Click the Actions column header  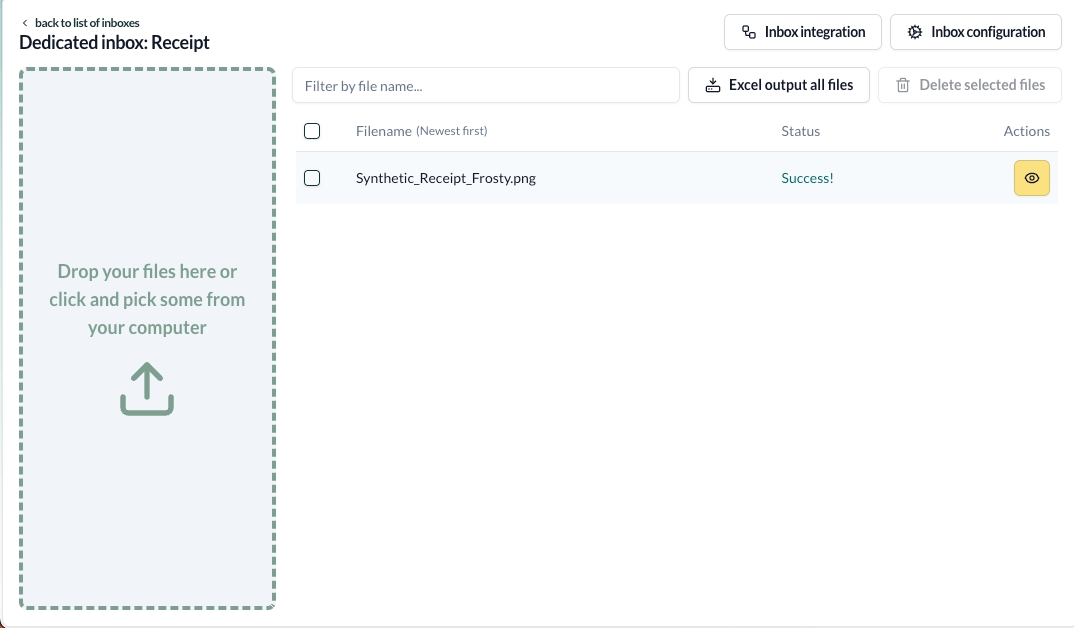(1026, 131)
